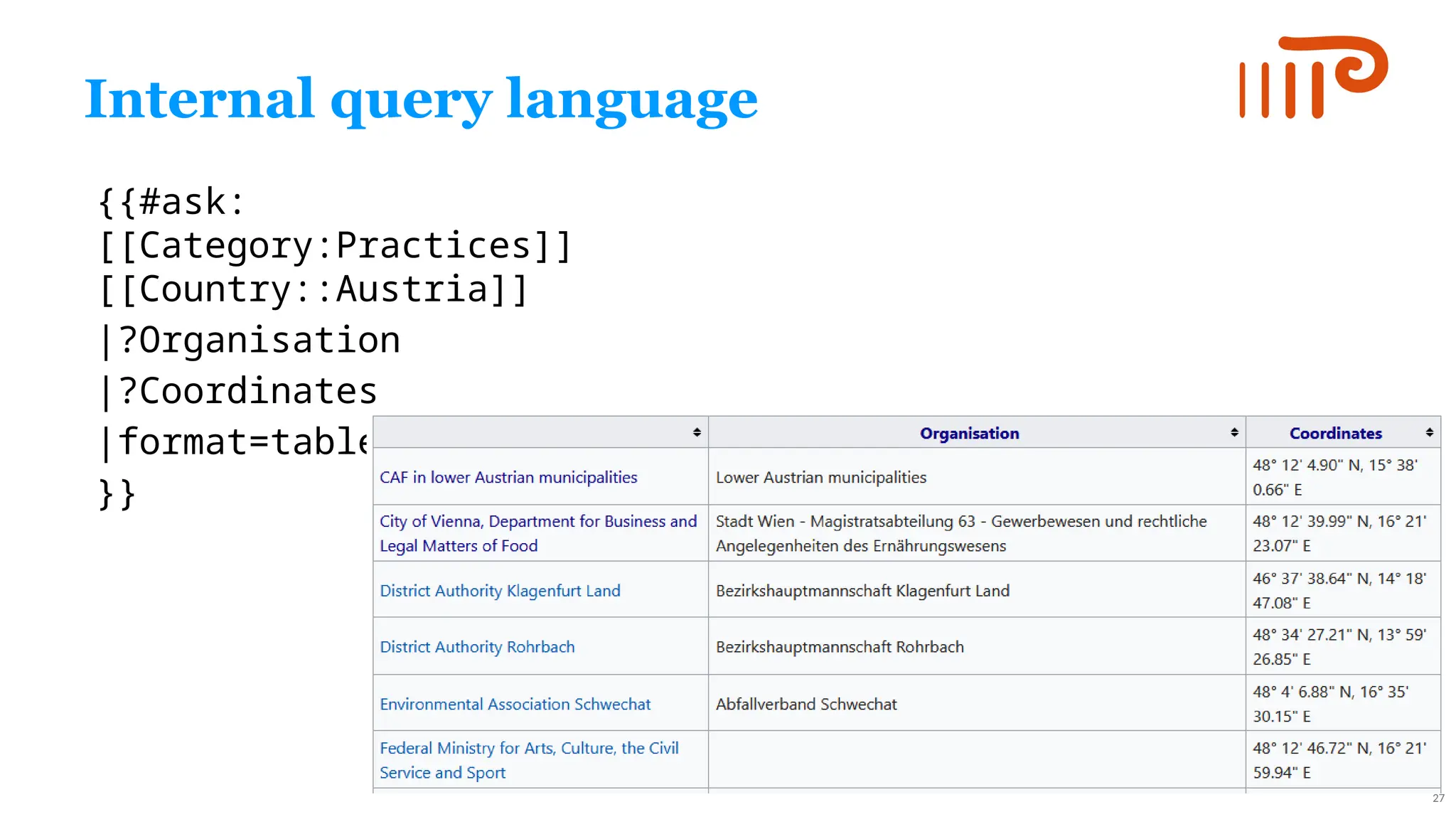Select coordinates 48° 12' 4.90" N cell
The height and width of the screenshot is (819, 1456).
coord(1343,477)
